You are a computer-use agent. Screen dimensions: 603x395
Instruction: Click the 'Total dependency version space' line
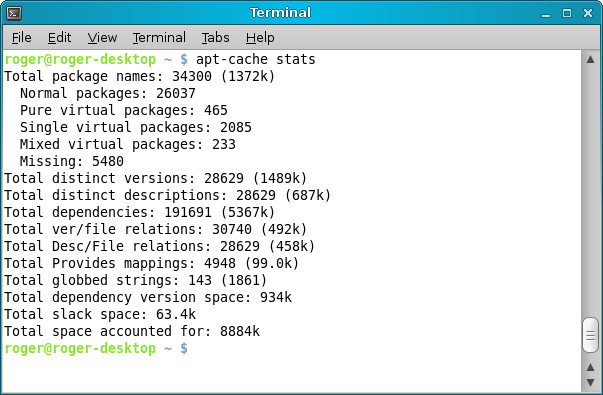[x=148, y=297]
